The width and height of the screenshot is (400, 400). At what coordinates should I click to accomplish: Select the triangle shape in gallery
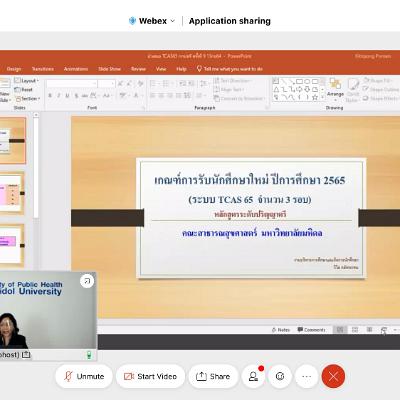coord(276,89)
